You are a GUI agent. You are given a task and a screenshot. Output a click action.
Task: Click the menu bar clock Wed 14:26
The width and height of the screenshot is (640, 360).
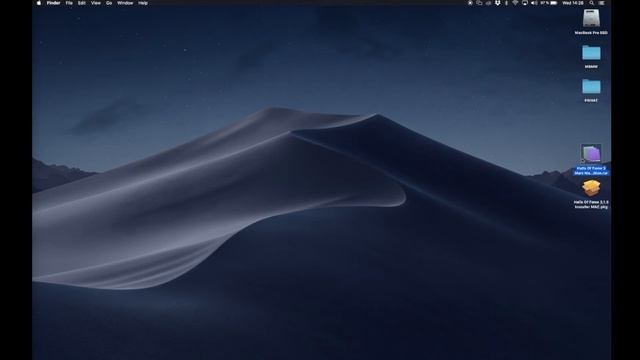(x=573, y=3)
